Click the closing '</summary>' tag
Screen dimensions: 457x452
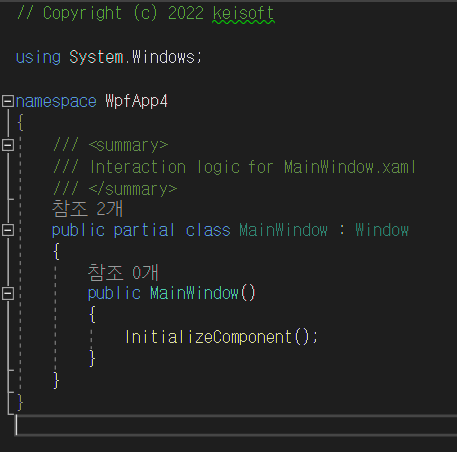pos(133,189)
